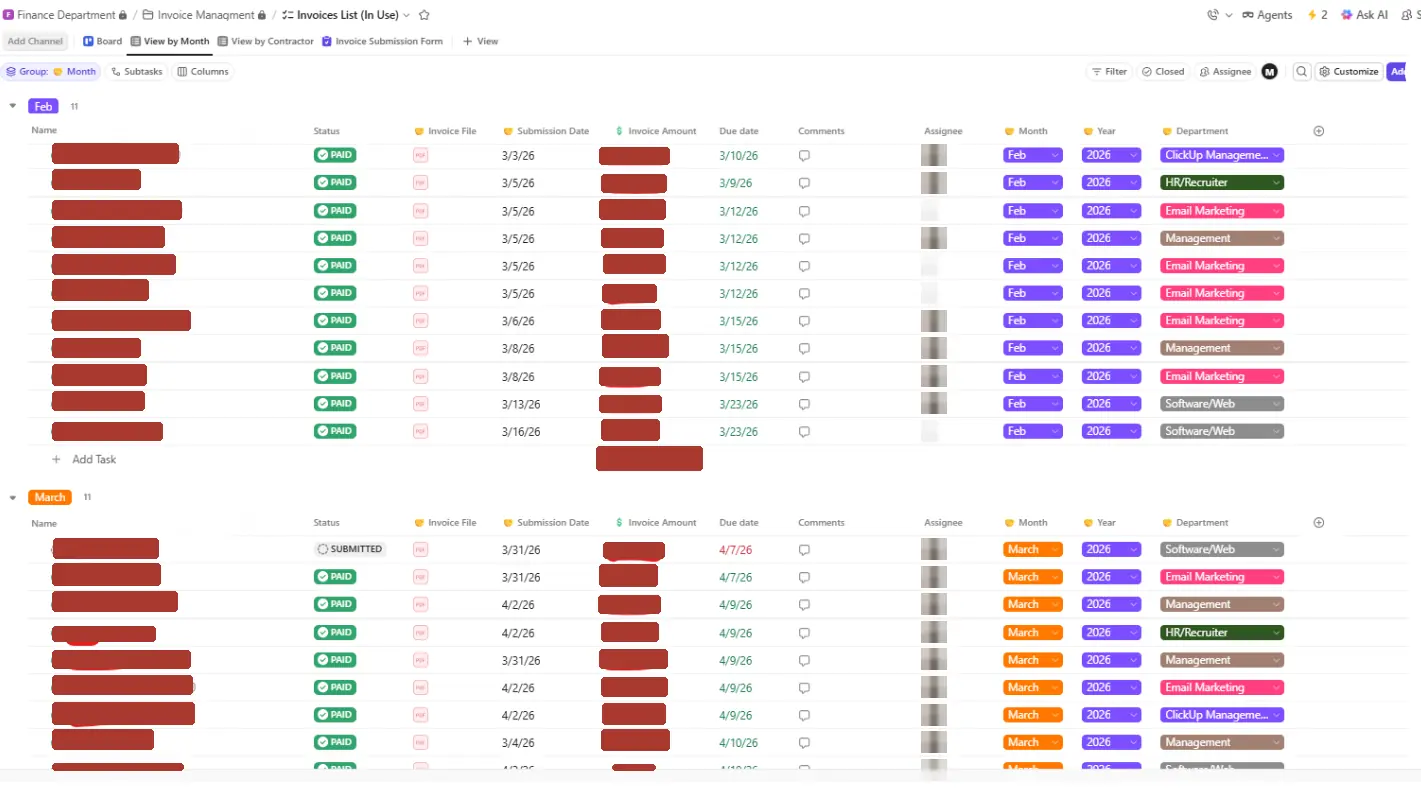Sort by Invoice Amount header in Feb group
The height and width of the screenshot is (792, 1421).
[656, 131]
